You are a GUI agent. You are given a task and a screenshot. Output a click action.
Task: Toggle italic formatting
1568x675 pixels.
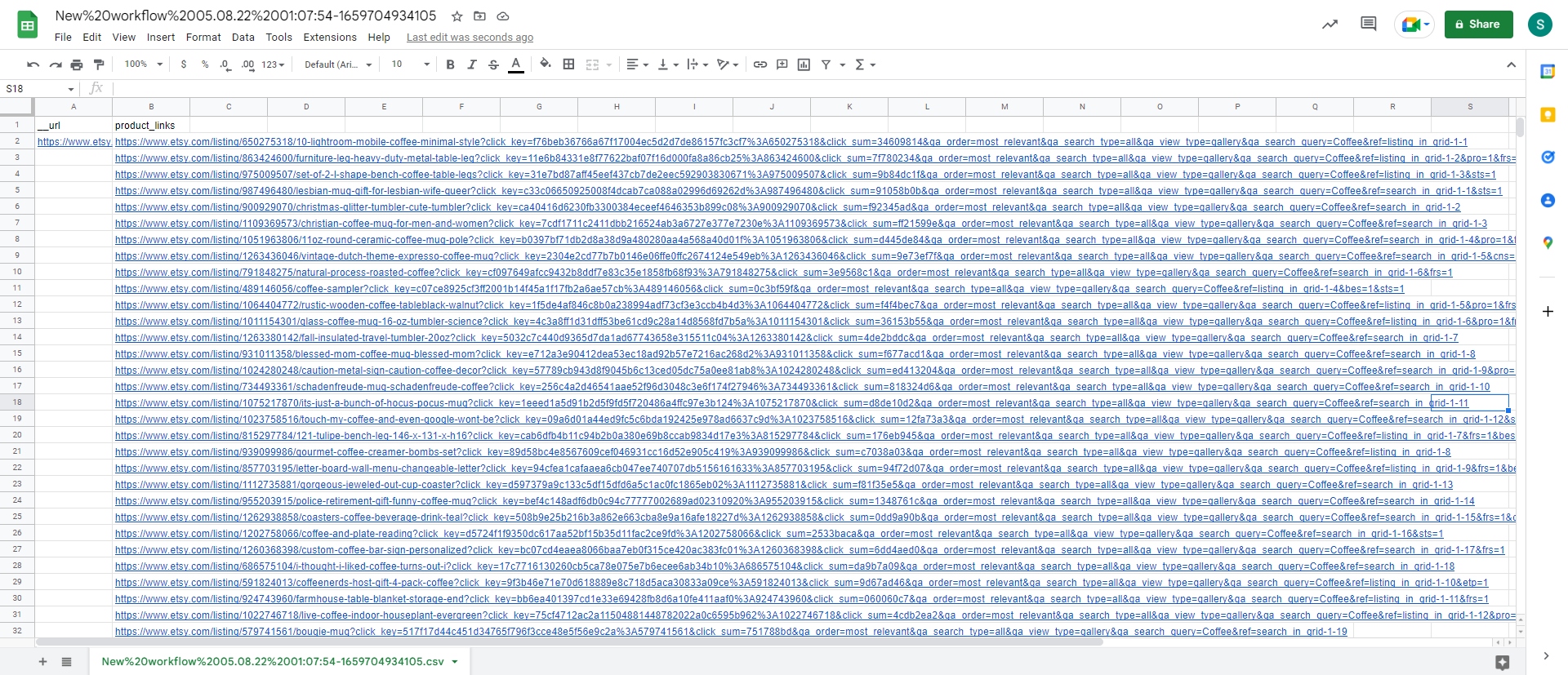pos(472,64)
